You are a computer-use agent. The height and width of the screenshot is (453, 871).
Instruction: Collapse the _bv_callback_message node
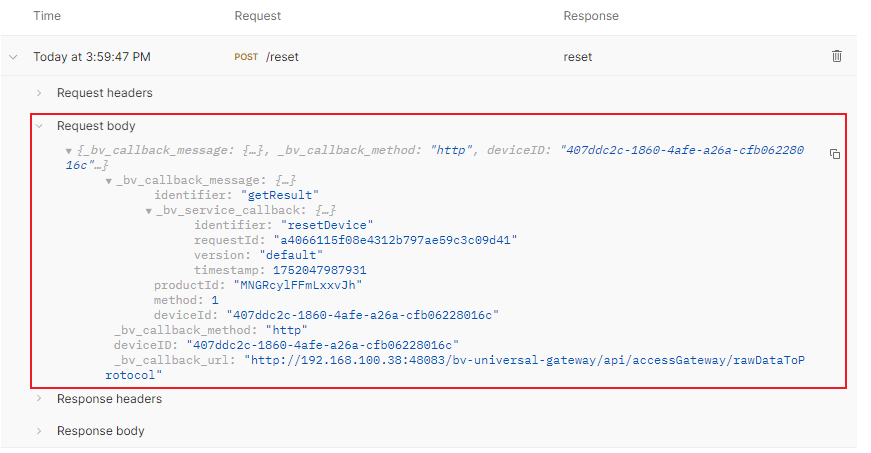[x=109, y=181]
